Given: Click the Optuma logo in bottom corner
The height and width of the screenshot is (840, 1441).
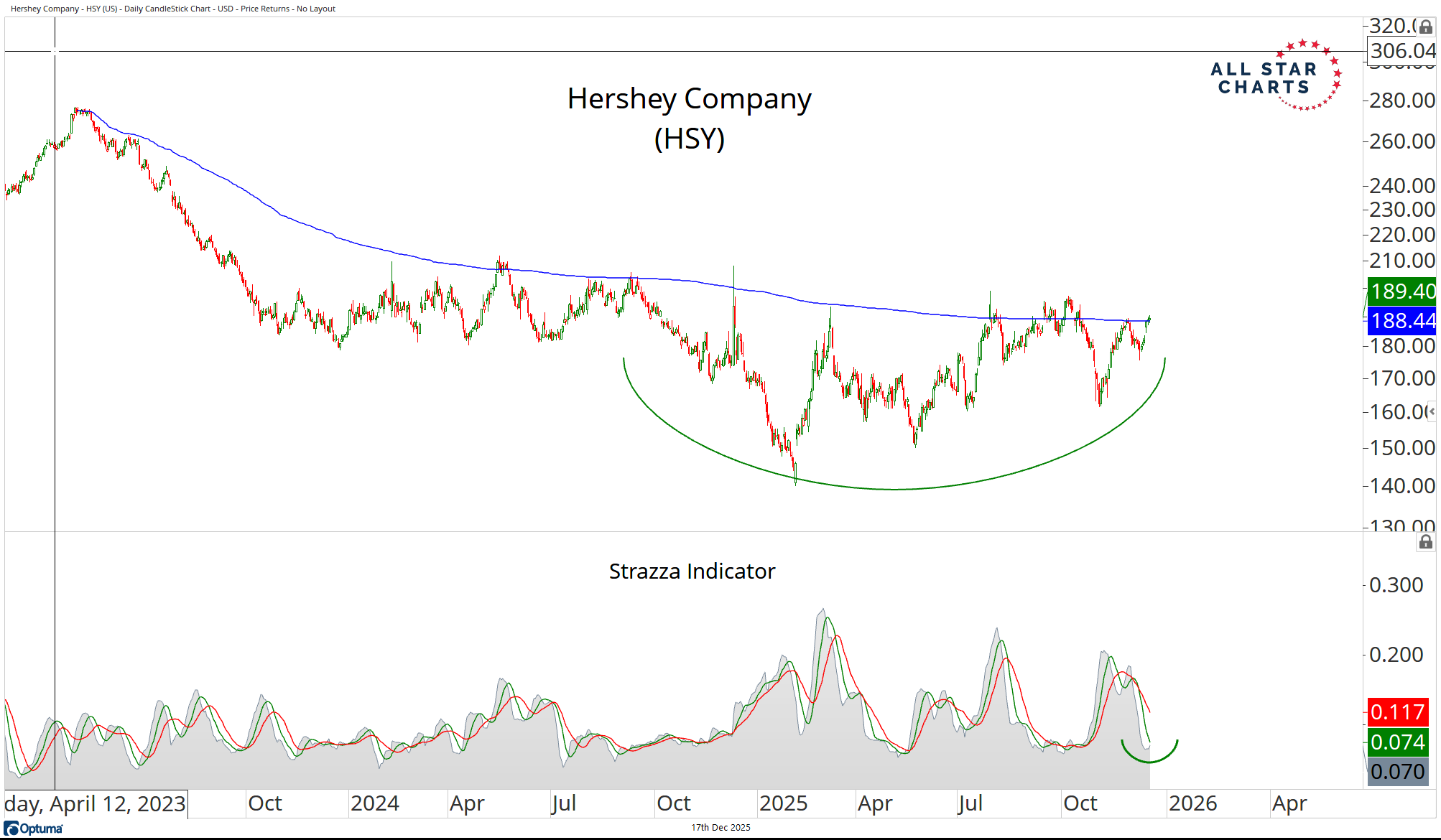Looking at the screenshot, I should 34,829.
